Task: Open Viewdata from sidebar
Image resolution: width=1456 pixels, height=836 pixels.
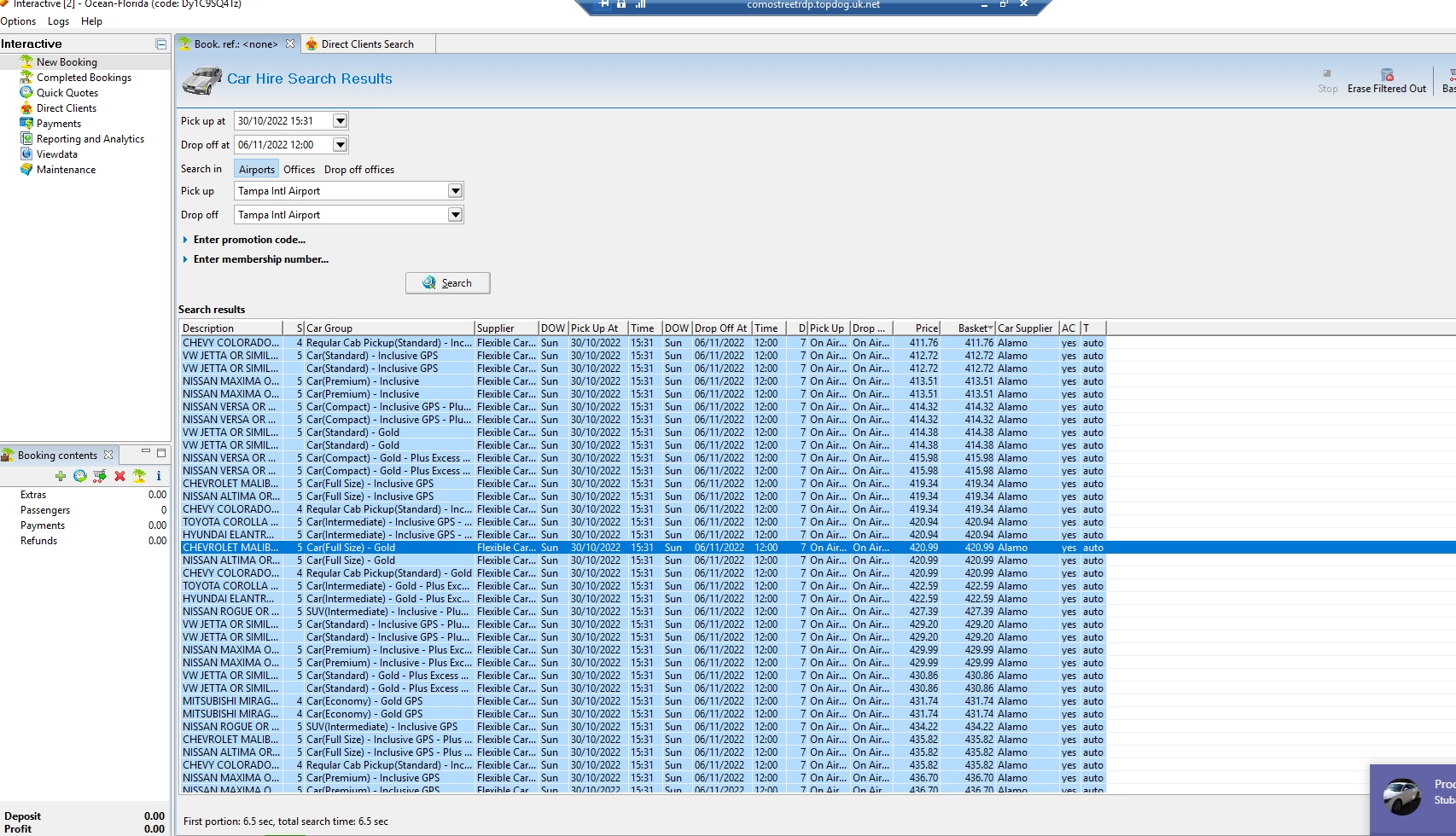Action: click(x=57, y=154)
